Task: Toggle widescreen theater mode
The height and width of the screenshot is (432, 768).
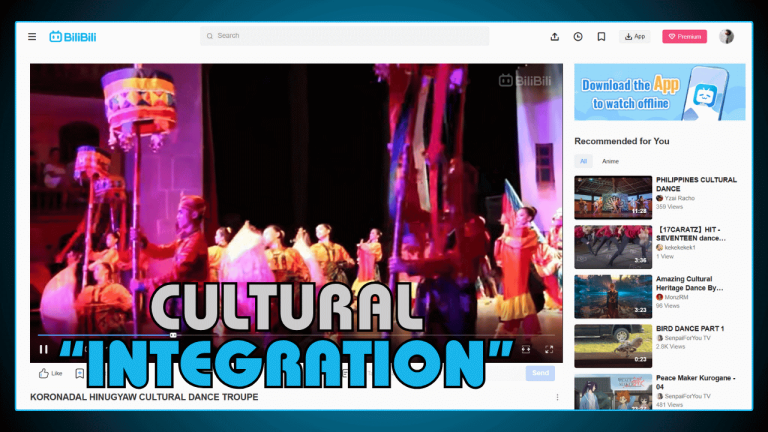Action: tap(526, 349)
